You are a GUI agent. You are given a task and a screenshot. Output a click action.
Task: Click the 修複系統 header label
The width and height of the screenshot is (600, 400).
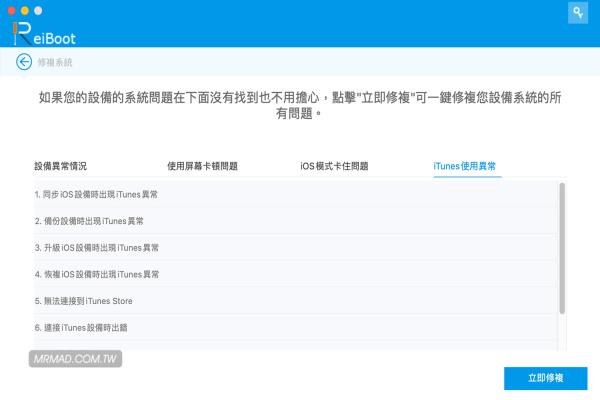(x=55, y=62)
